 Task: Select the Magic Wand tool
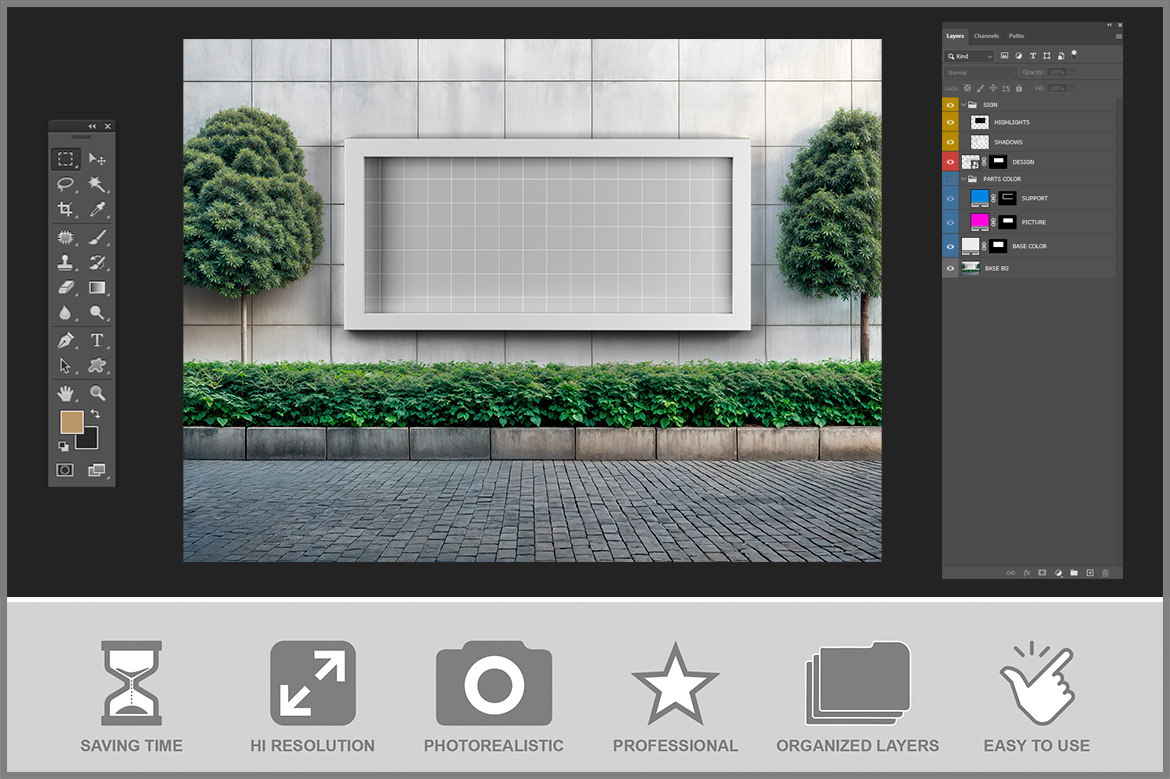point(97,184)
